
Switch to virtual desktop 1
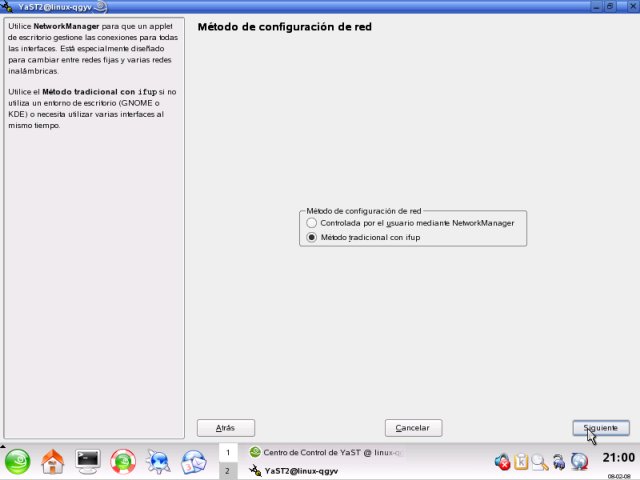pyautogui.click(x=228, y=453)
